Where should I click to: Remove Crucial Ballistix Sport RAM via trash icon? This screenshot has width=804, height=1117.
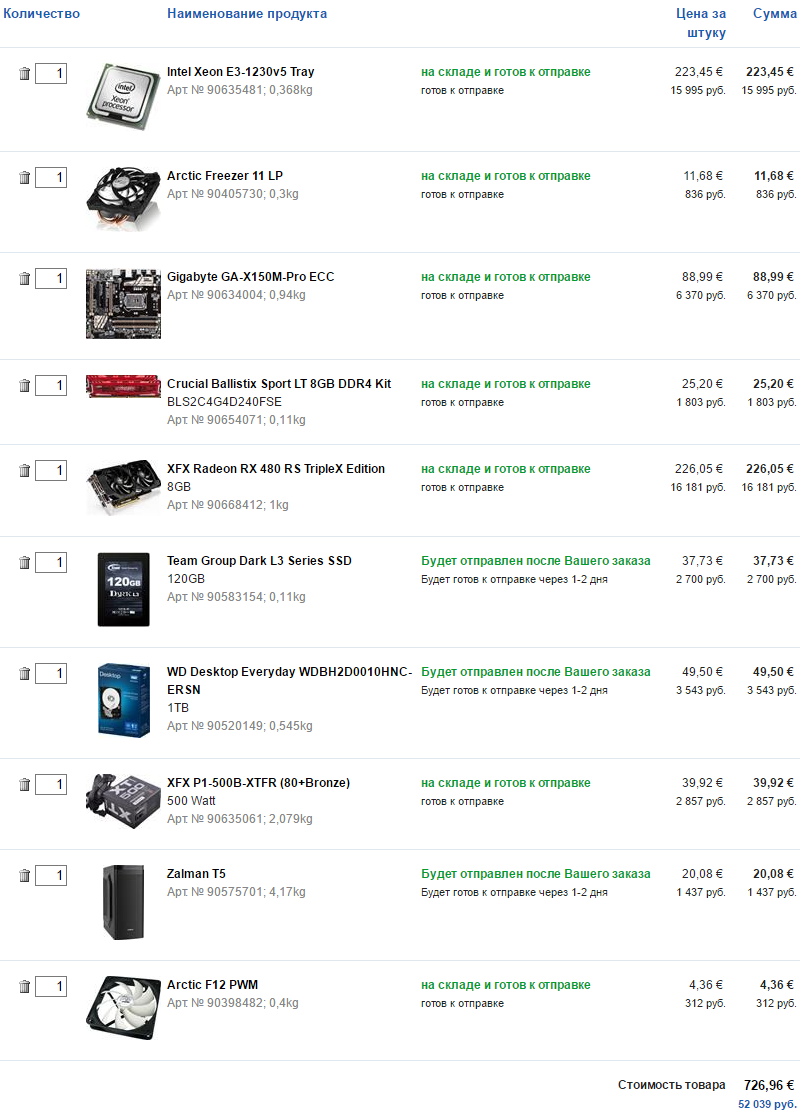pyautogui.click(x=25, y=386)
